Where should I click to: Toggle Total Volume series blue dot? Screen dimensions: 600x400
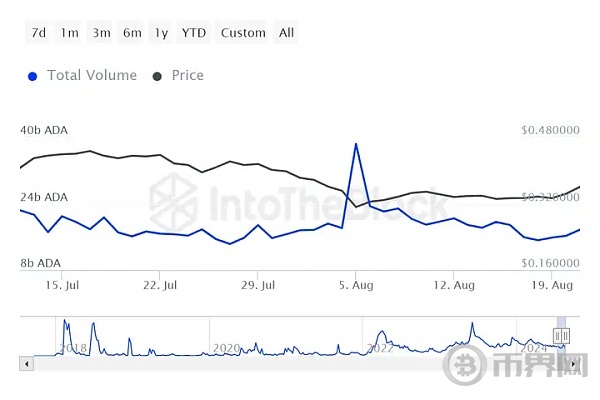pos(35,76)
